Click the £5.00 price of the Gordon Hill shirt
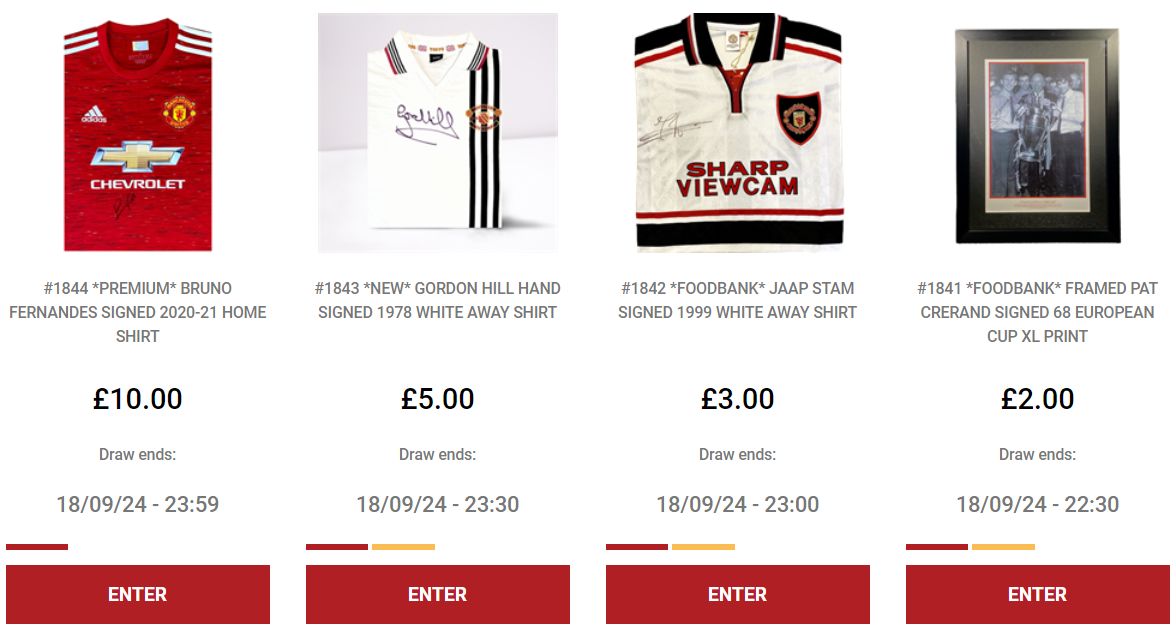 [438, 398]
